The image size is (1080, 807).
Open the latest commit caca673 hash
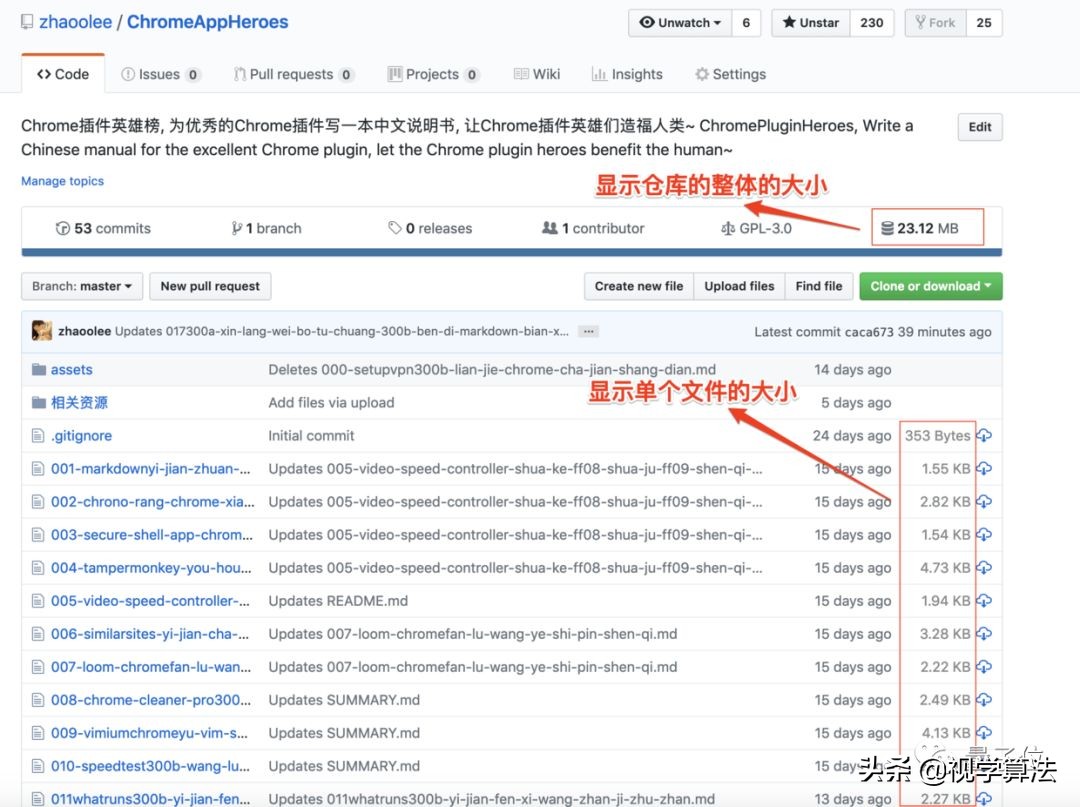pyautogui.click(x=869, y=332)
